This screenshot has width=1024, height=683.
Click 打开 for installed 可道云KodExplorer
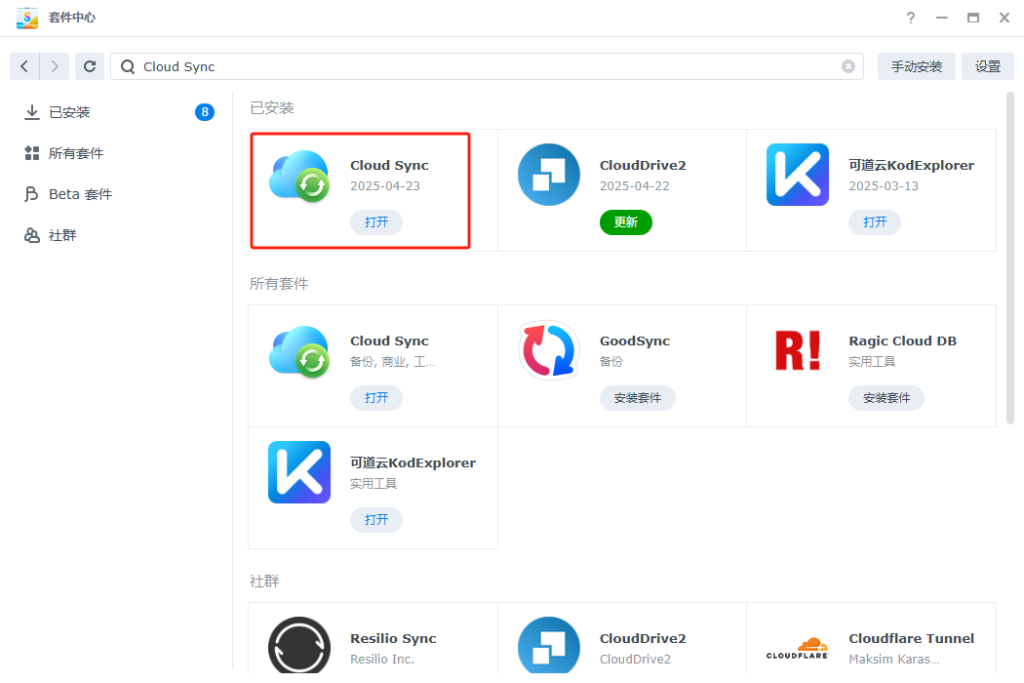point(874,223)
